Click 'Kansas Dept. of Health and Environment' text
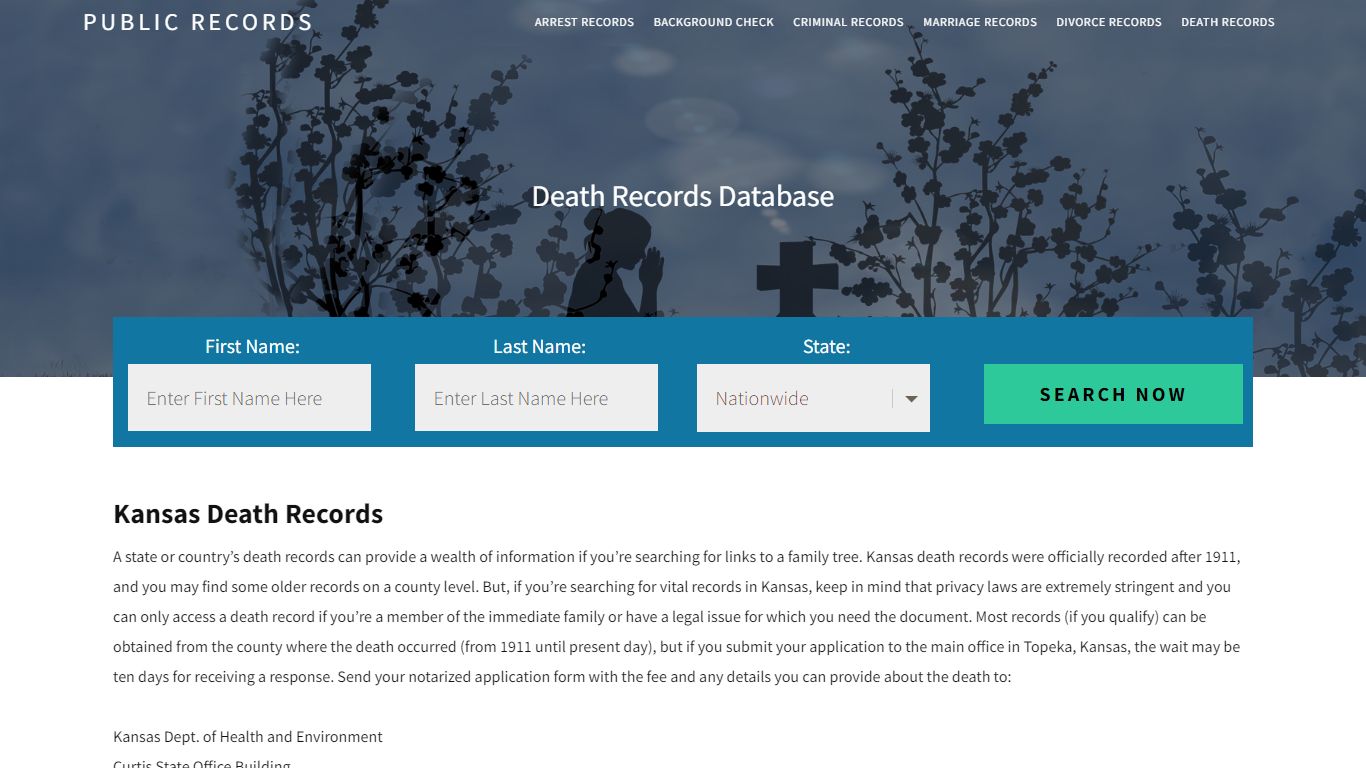Viewport: 1366px width, 768px height. [x=248, y=737]
